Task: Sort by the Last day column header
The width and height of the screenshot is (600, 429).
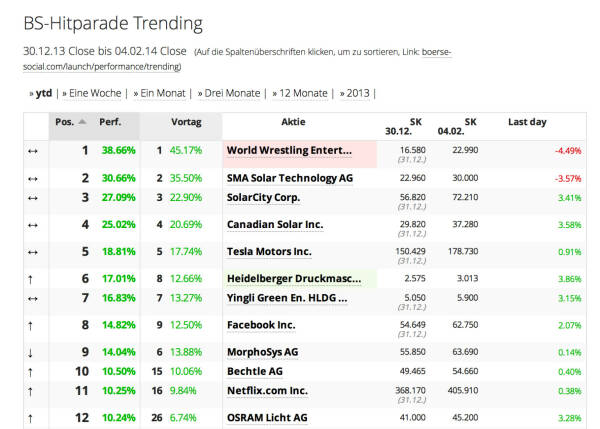Action: click(527, 122)
